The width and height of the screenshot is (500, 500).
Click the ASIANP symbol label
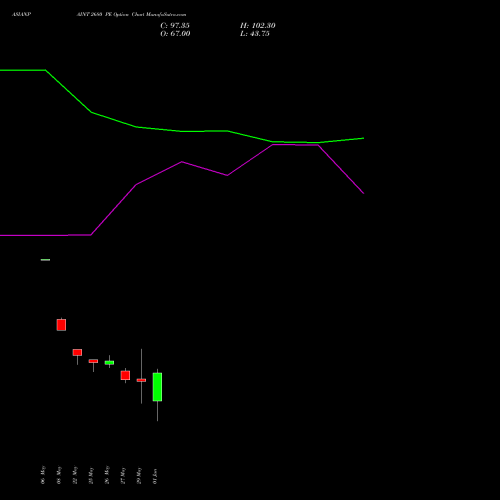[21, 15]
